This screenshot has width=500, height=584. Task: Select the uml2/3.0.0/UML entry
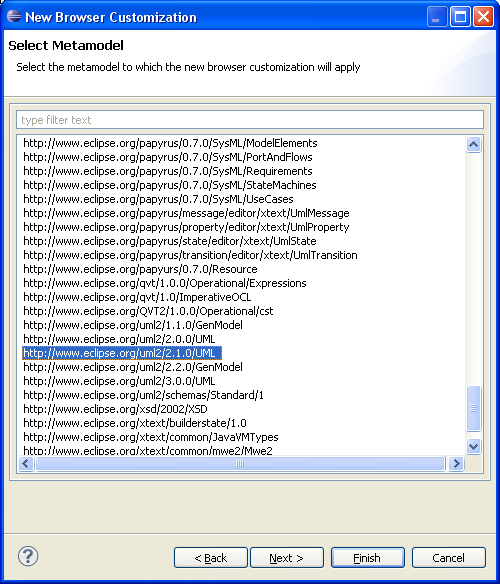[x=119, y=381]
